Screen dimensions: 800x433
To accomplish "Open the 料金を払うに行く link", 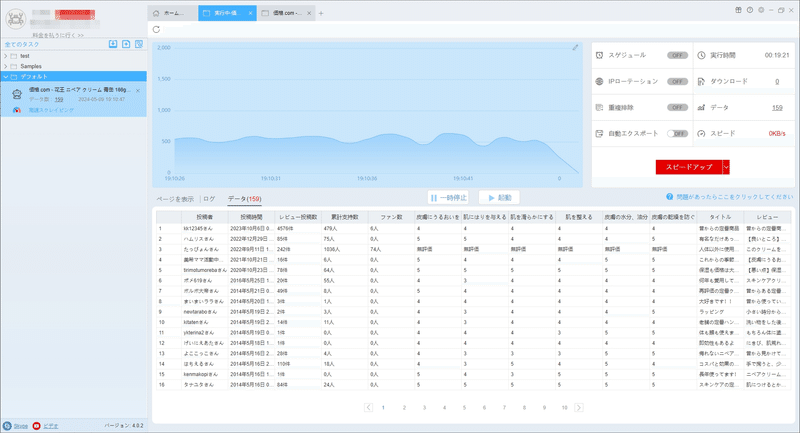I will [58, 35].
